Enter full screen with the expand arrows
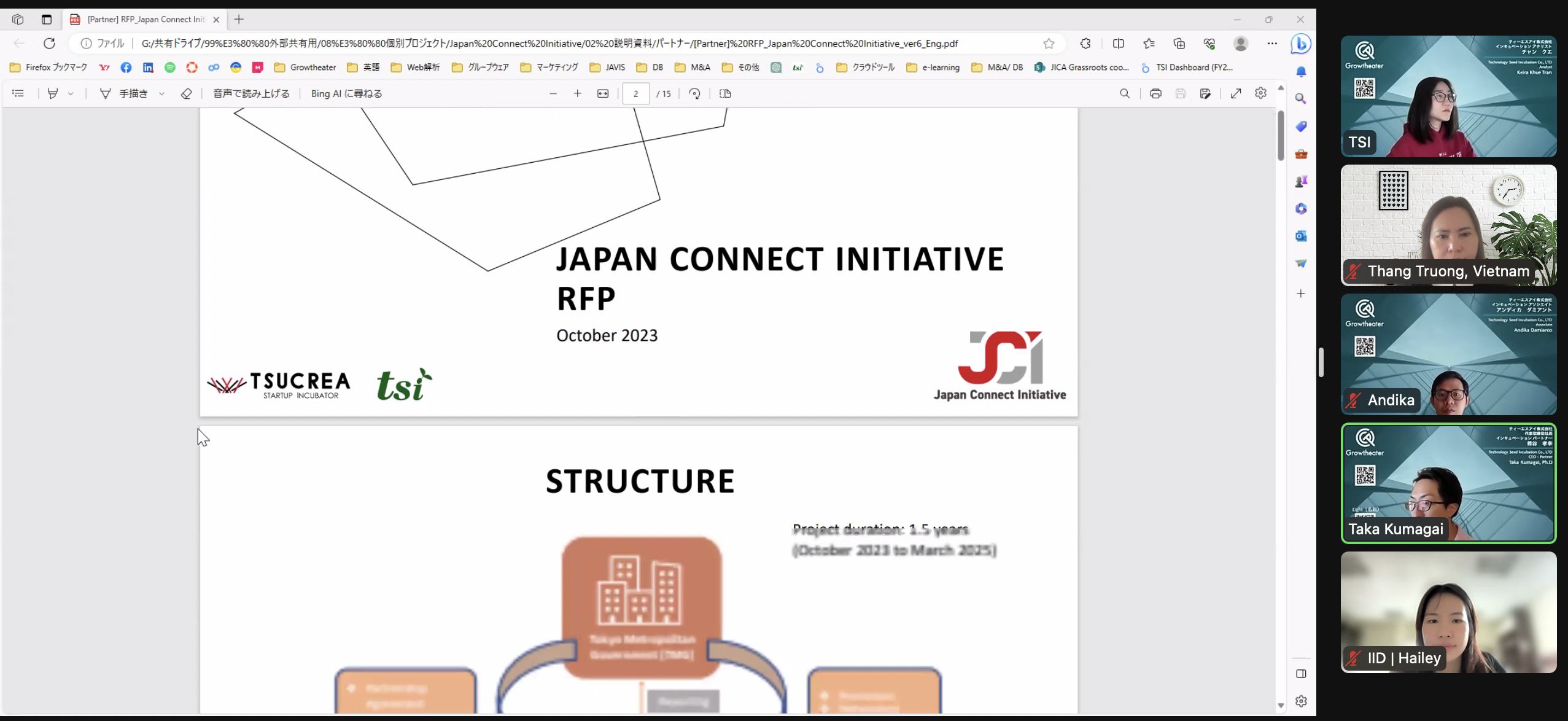 pyautogui.click(x=1236, y=93)
